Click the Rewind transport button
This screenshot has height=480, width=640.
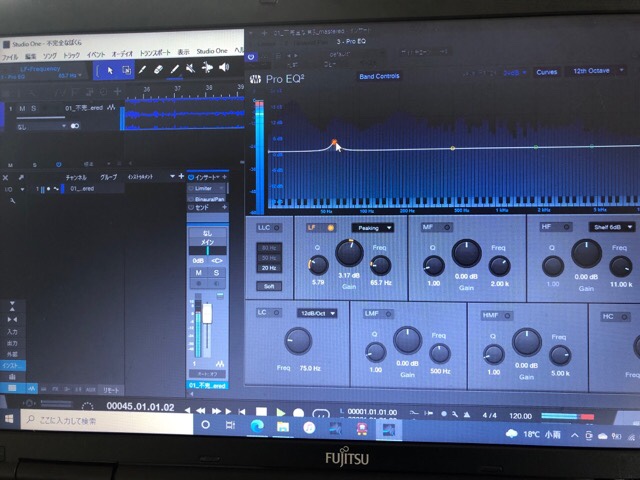pyautogui.click(x=201, y=411)
